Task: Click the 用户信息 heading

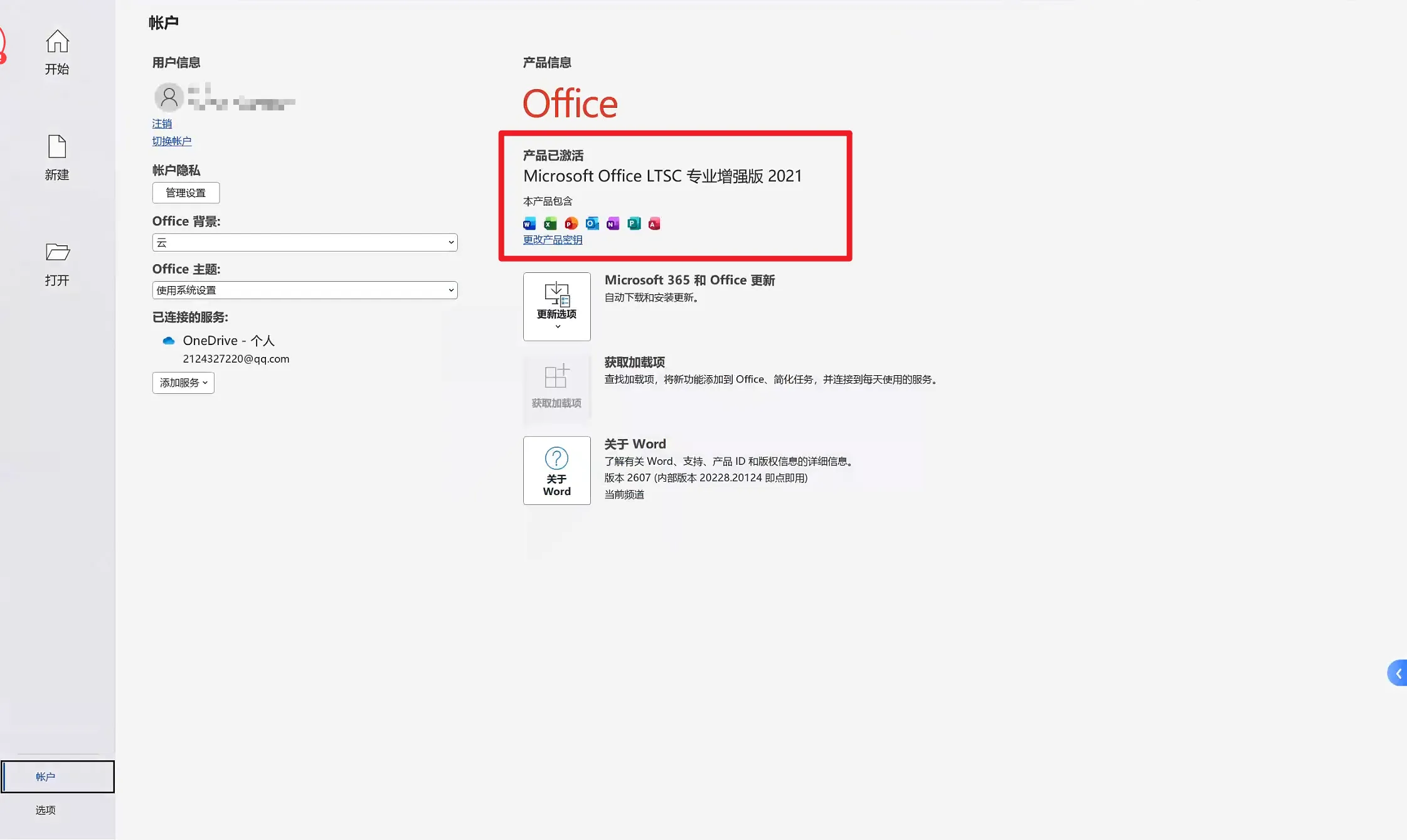Action: [x=176, y=63]
